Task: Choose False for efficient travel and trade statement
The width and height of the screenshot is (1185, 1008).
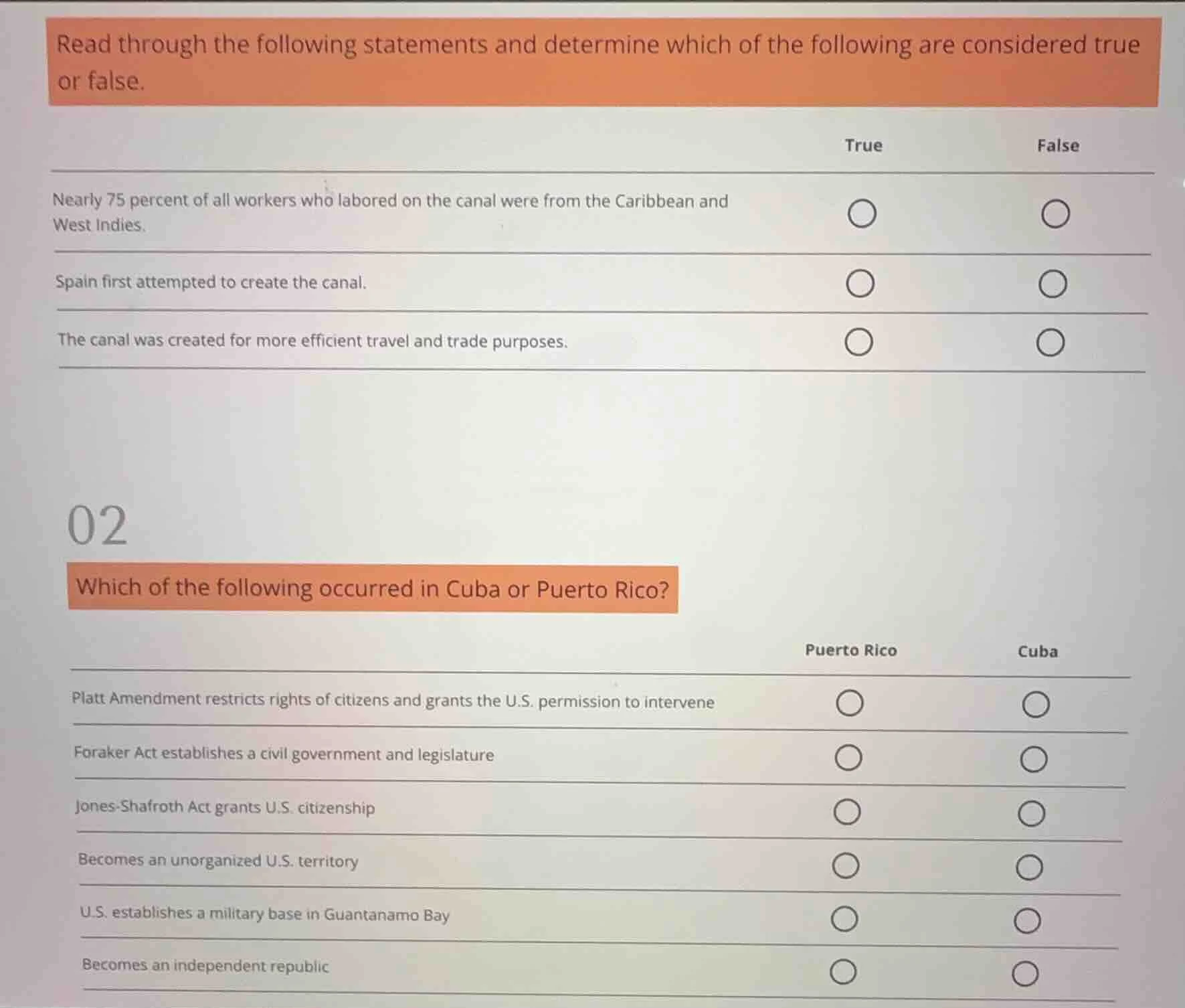Action: point(1051,343)
